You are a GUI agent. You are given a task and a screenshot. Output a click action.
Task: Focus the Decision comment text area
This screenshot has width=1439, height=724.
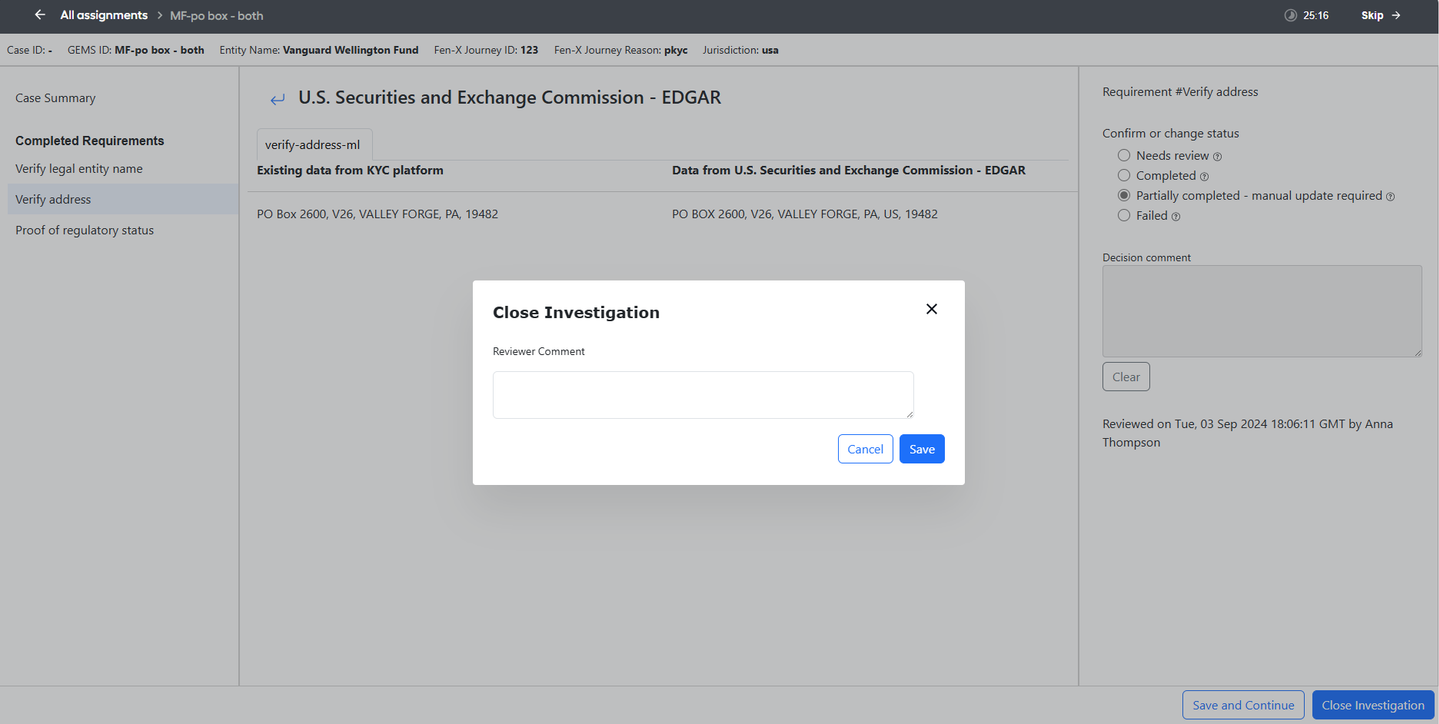(1262, 311)
